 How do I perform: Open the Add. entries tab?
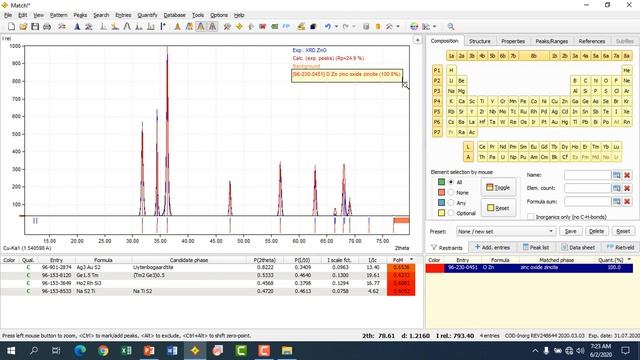point(492,247)
